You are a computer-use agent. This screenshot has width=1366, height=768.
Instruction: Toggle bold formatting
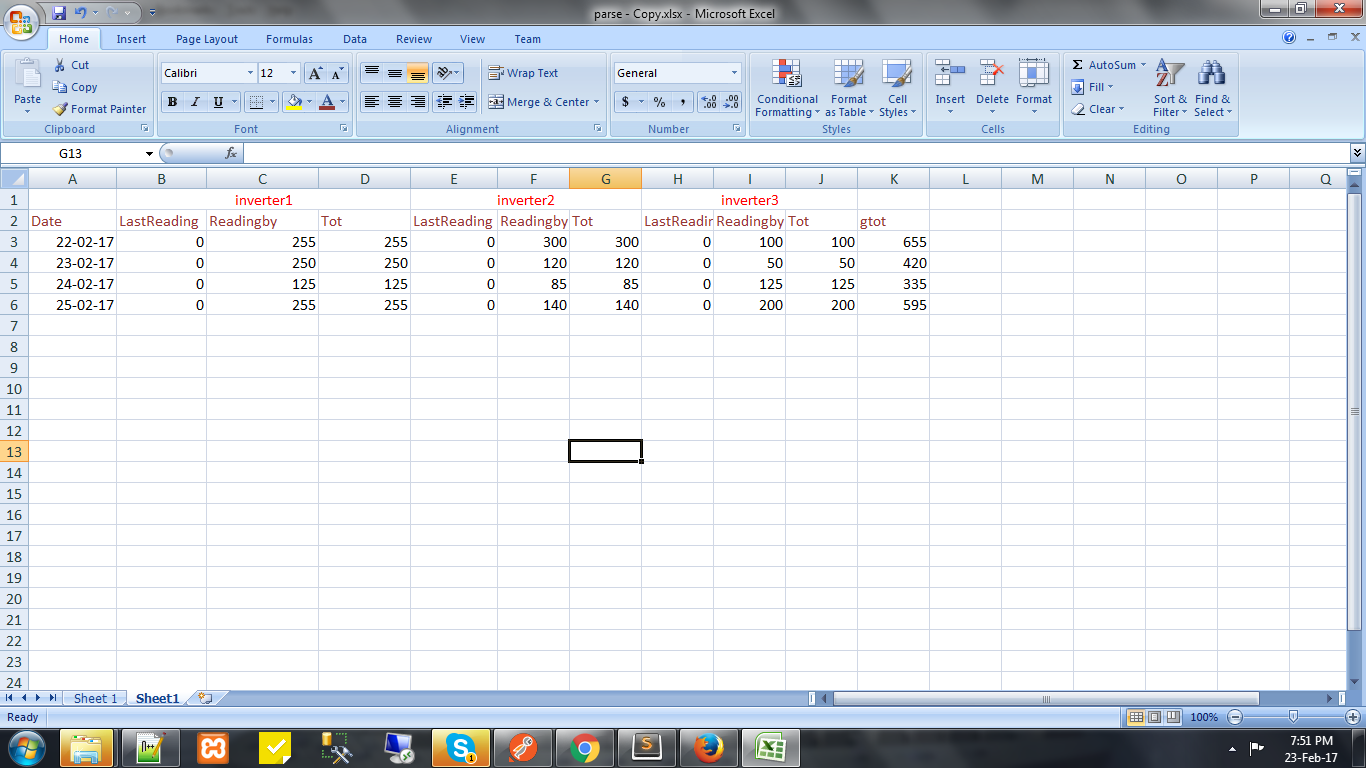[172, 102]
